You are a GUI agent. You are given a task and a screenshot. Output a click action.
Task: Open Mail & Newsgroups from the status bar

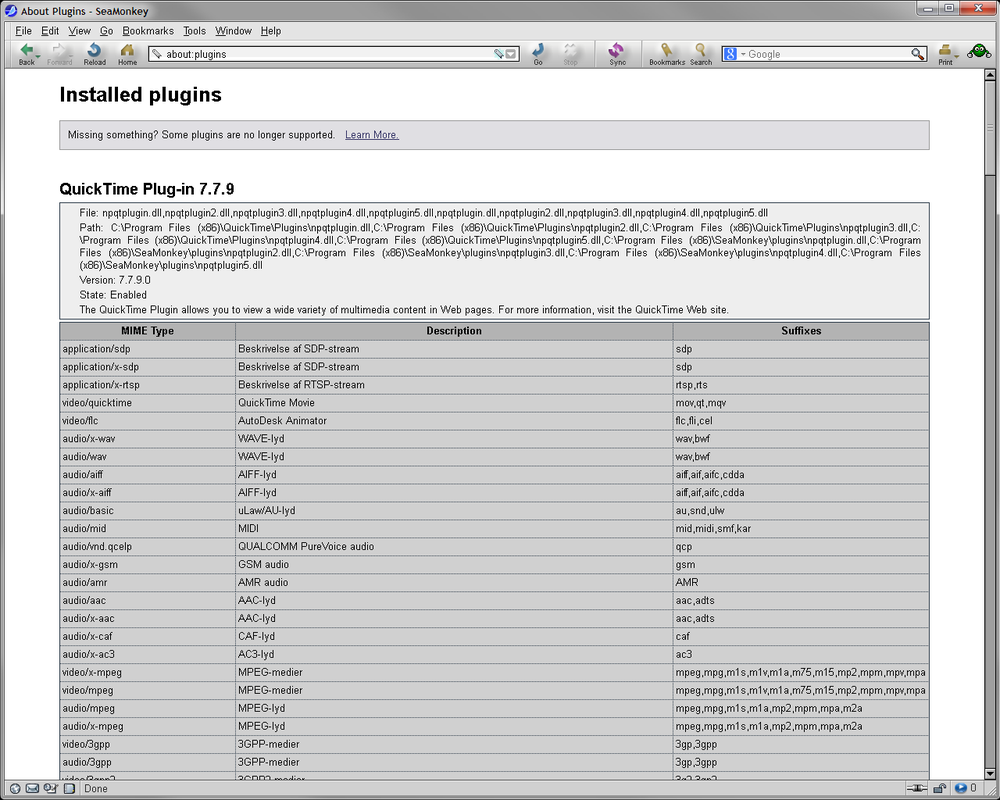[33, 789]
